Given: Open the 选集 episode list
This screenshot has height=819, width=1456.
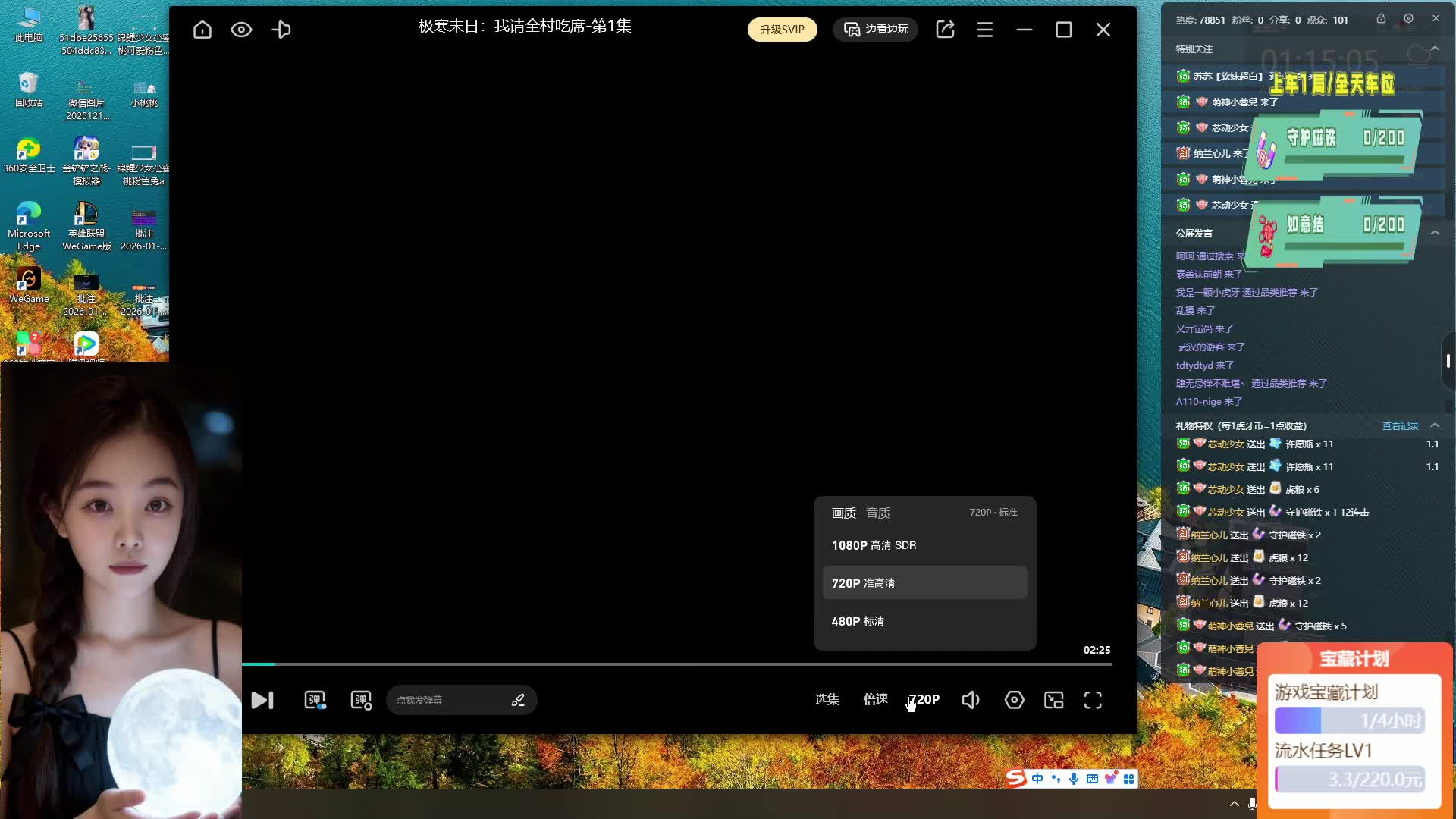Looking at the screenshot, I should pos(827,699).
